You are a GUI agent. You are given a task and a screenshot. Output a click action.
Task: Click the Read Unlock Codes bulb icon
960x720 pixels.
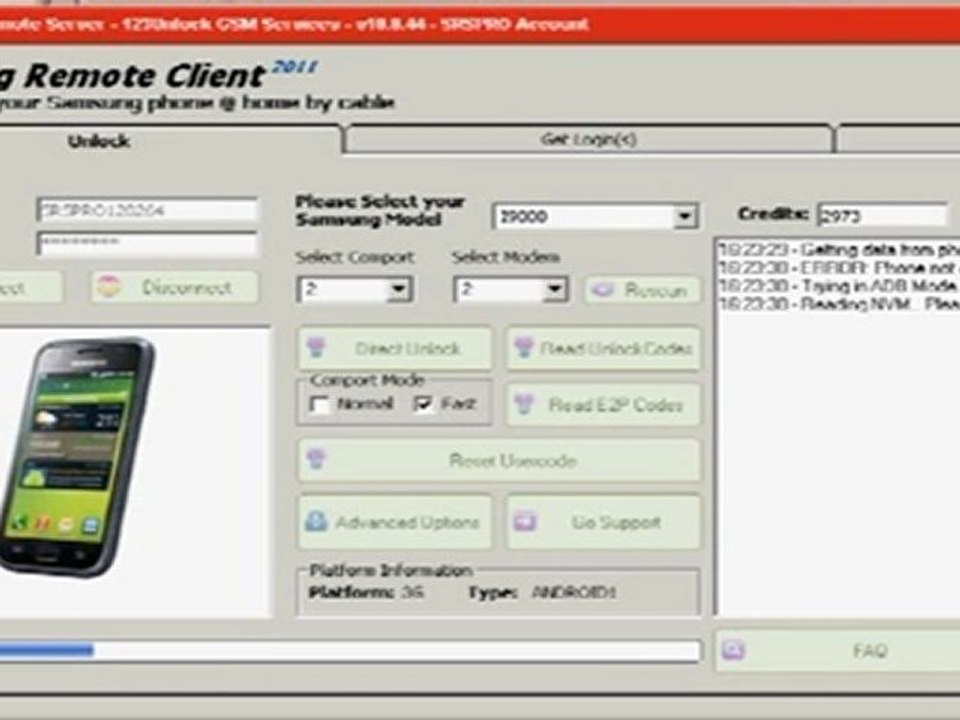[524, 347]
